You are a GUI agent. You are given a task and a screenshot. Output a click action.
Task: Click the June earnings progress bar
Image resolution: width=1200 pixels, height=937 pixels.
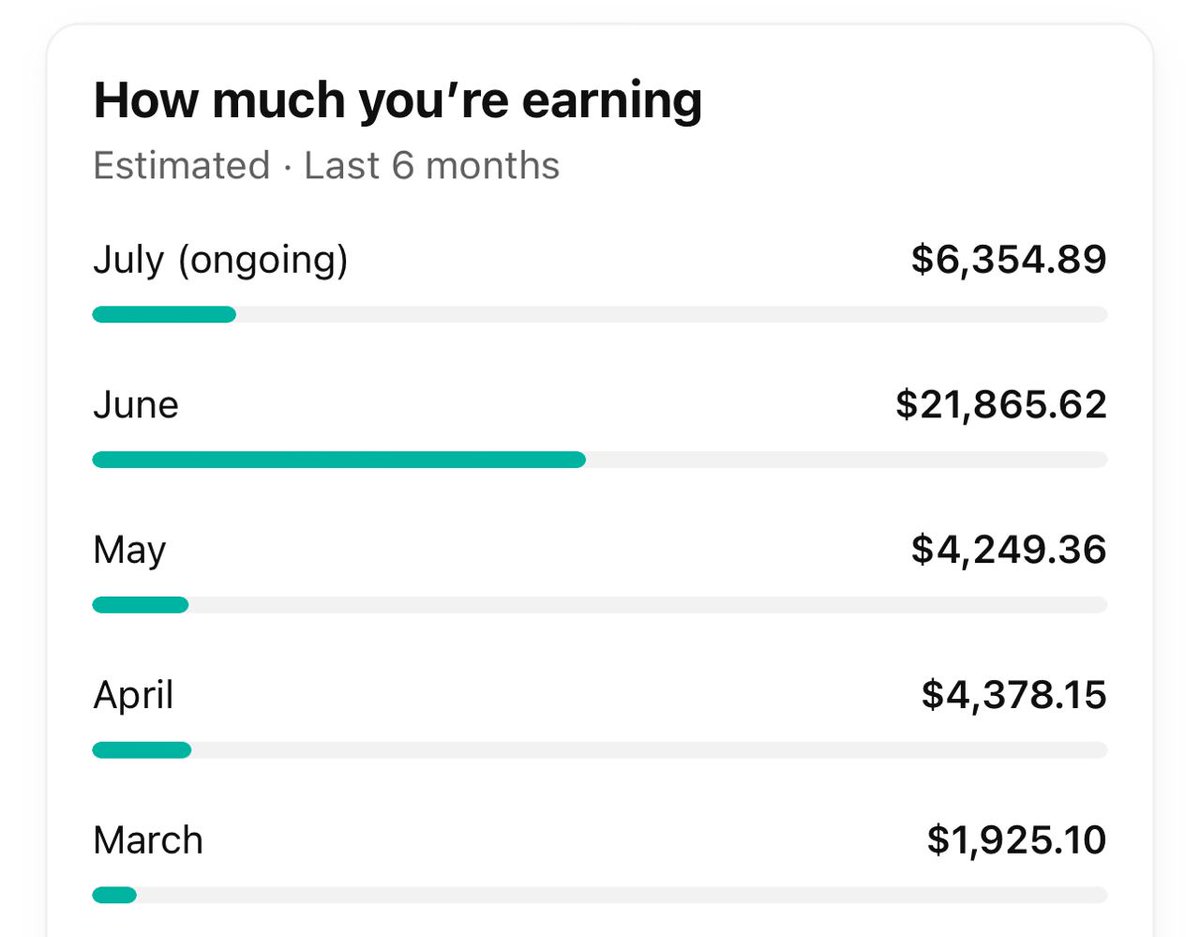(339, 459)
